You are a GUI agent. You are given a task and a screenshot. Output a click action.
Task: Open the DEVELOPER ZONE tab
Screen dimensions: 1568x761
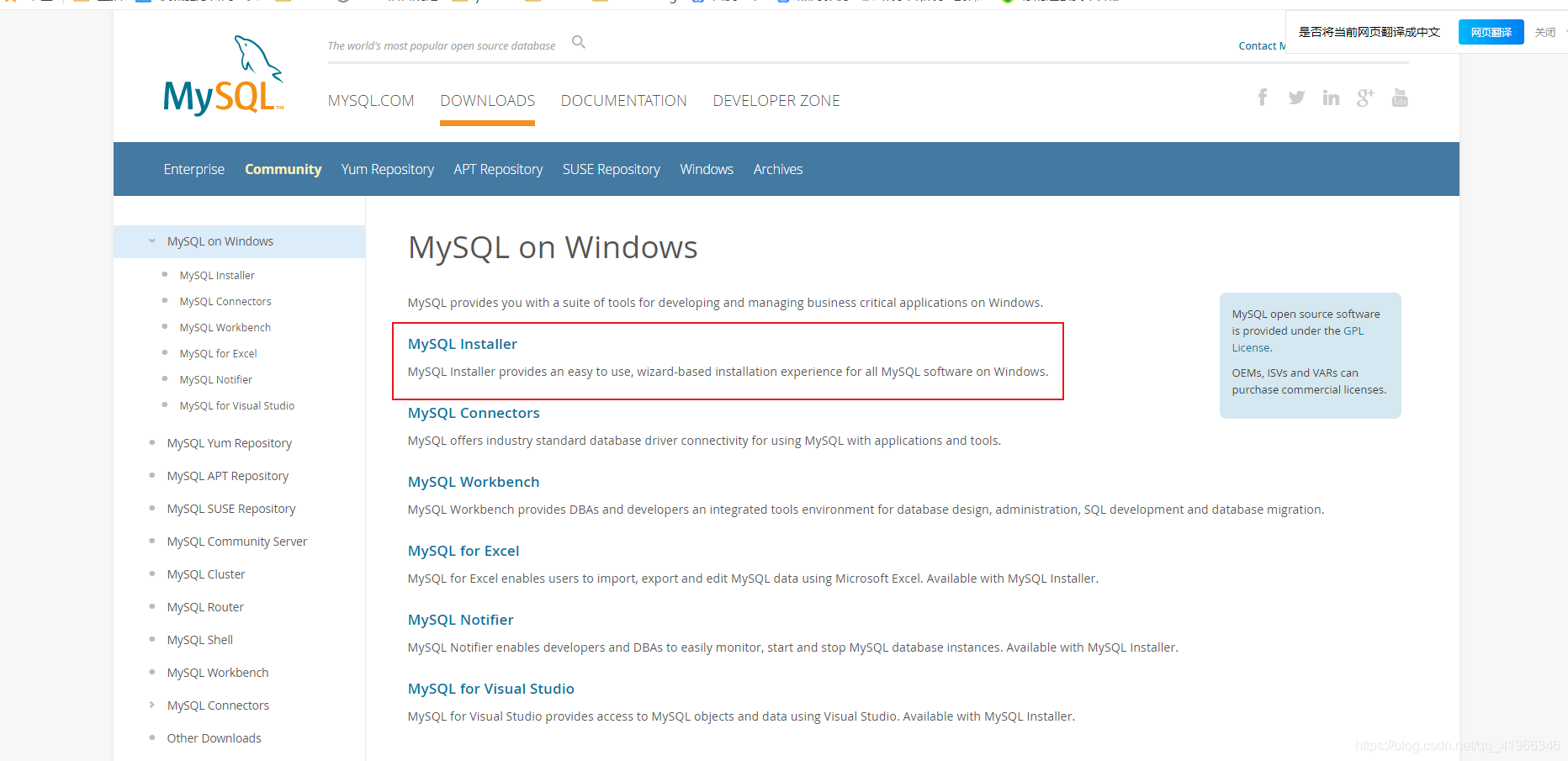tap(776, 101)
